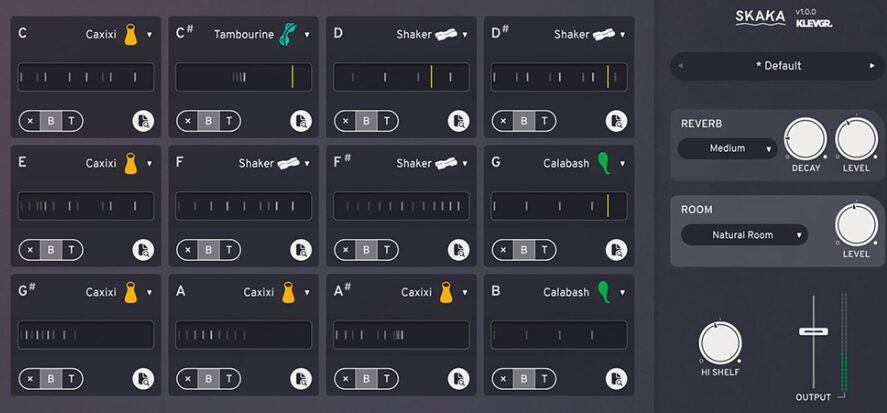Click the Caxixi icon in pad A

click(x=288, y=293)
